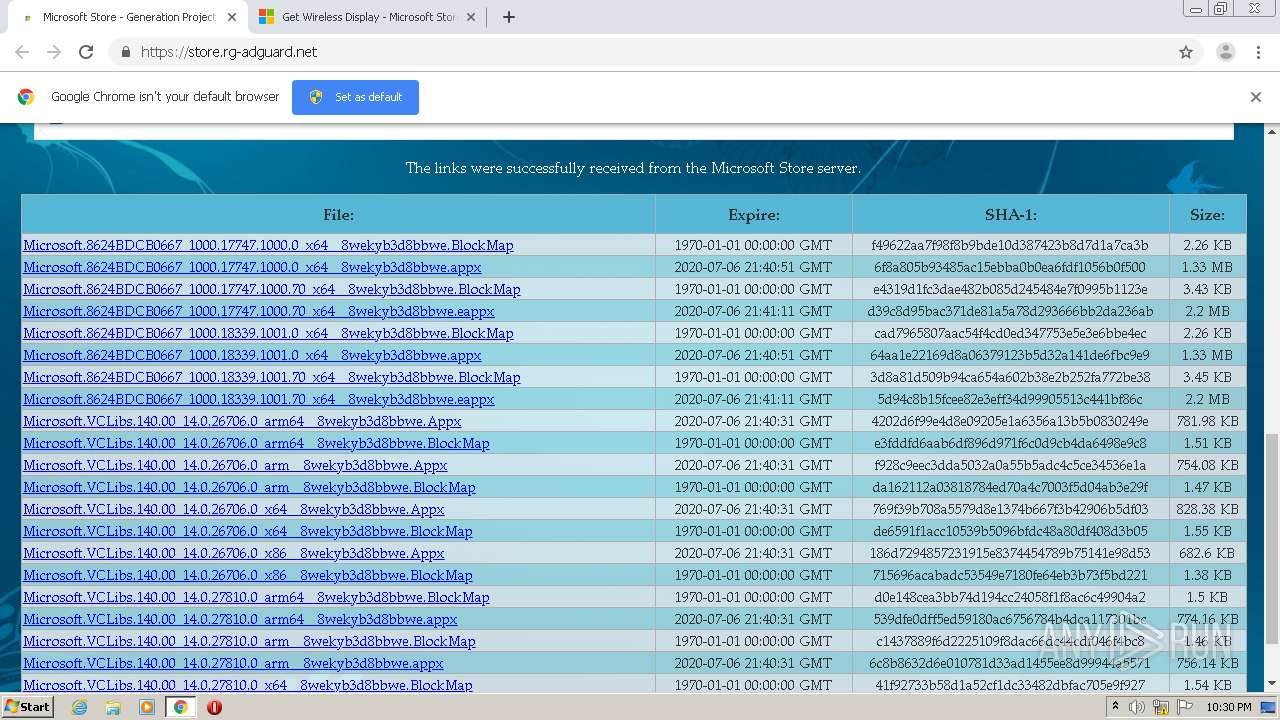Download VCLibs 14.0.26706.0 x64 BlockMap
Image resolution: width=1280 pixels, height=720 pixels.
(248, 531)
